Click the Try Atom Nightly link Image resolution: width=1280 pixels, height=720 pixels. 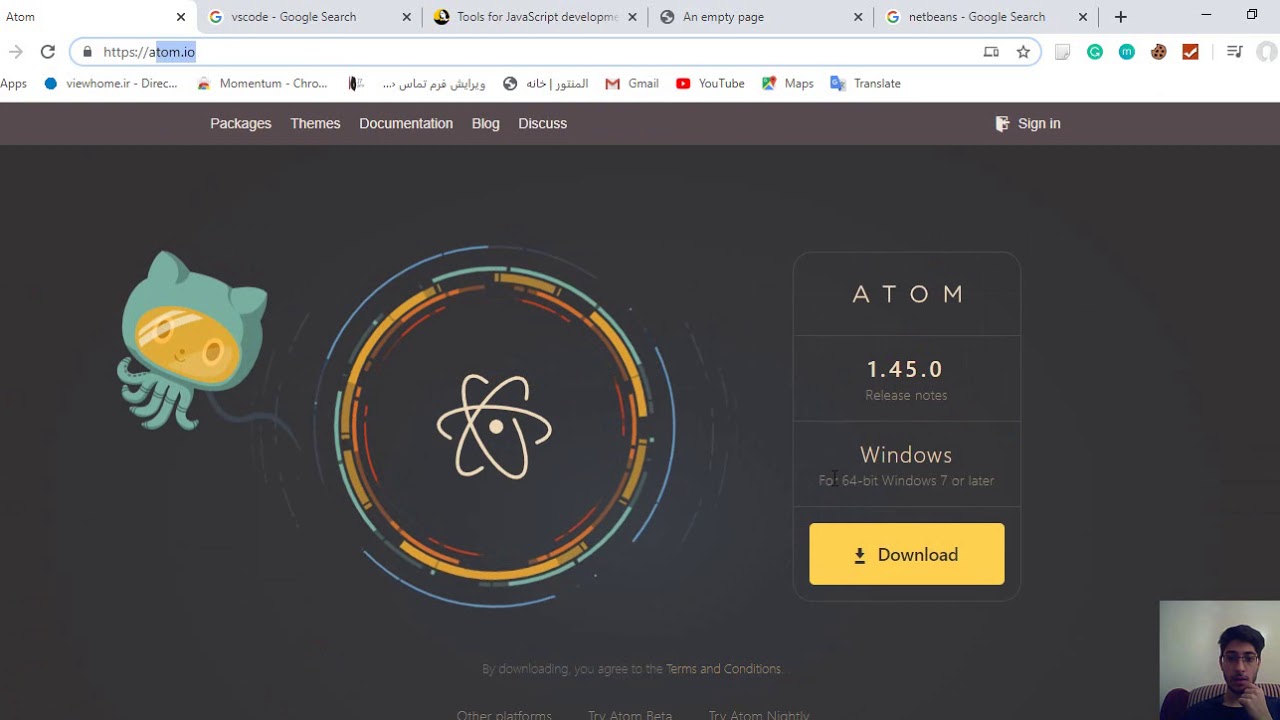coord(759,715)
